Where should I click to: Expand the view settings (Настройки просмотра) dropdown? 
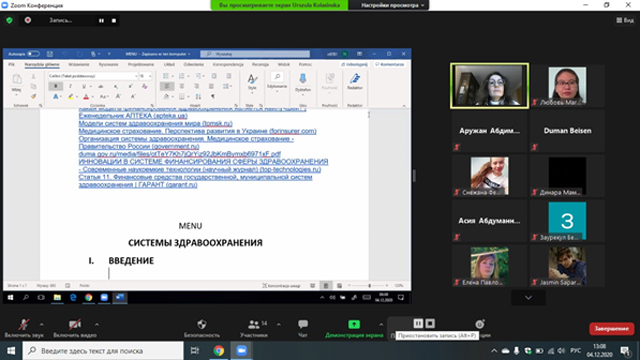[x=392, y=5]
